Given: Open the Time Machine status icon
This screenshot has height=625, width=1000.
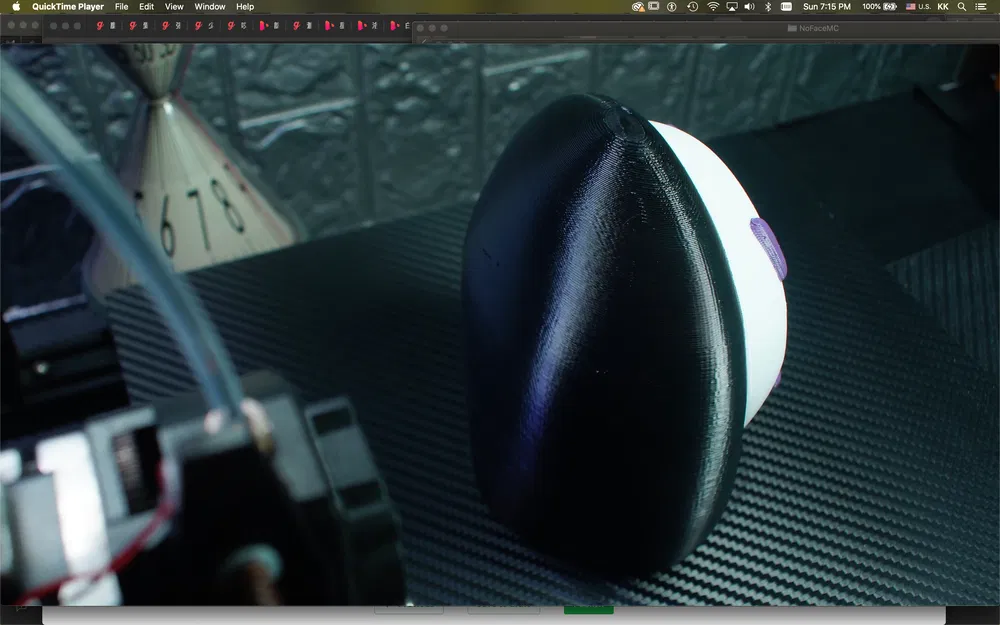Looking at the screenshot, I should [x=693, y=6].
